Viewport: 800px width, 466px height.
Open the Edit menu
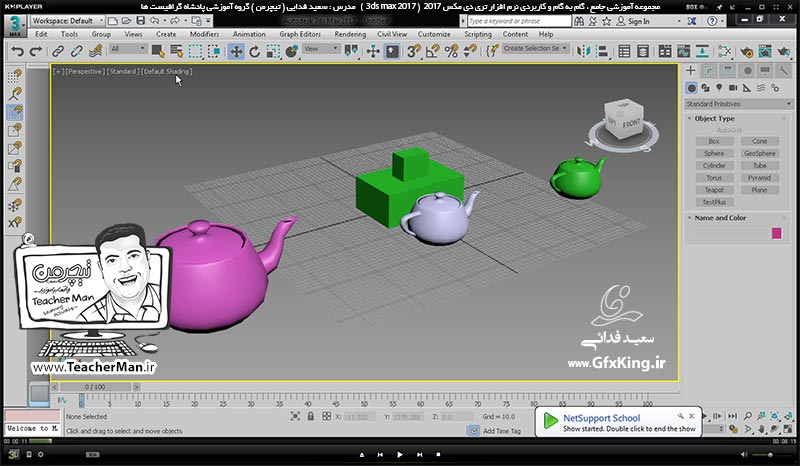tap(41, 34)
